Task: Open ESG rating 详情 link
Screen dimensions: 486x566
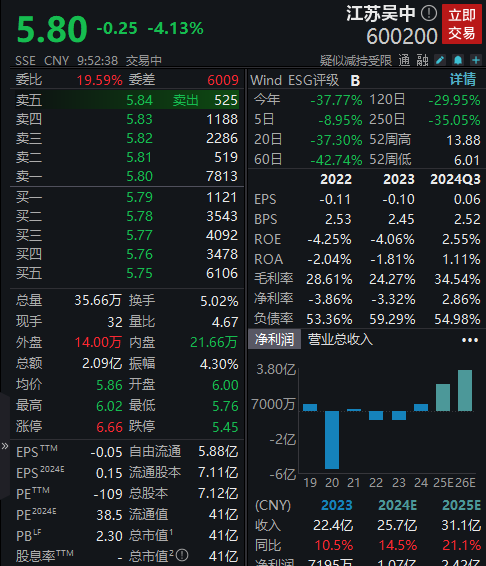Action: tap(463, 79)
